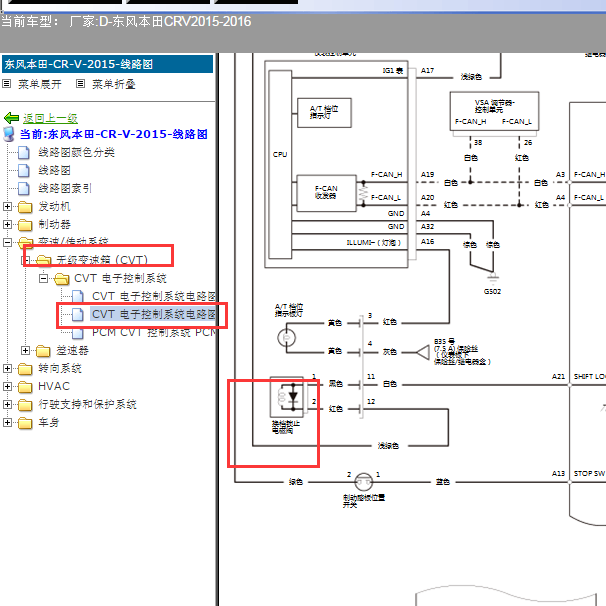Click the document icon for 线路图索引
Image resolution: width=606 pixels, height=606 pixels.
pyautogui.click(x=24, y=189)
